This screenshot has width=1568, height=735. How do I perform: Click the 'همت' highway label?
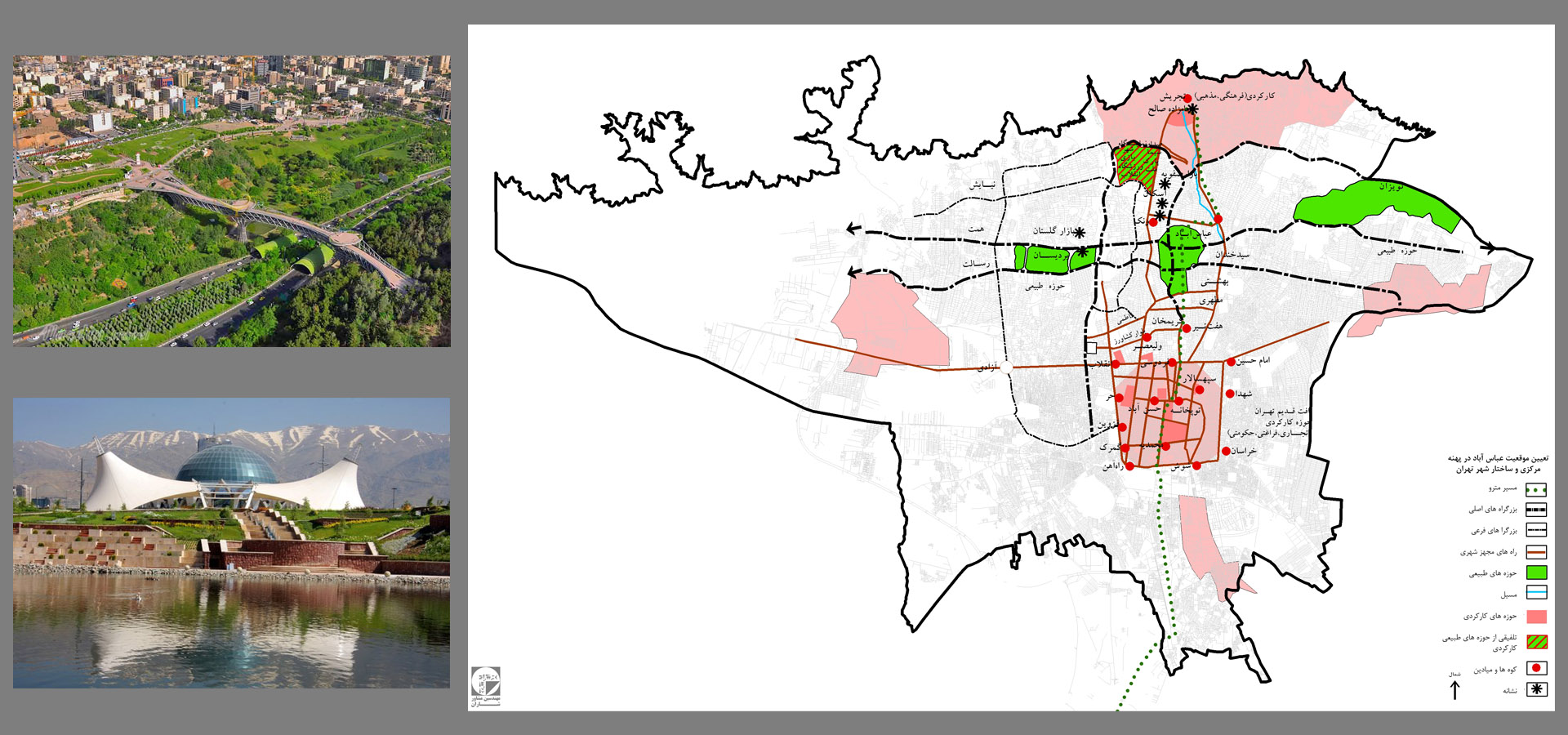(x=976, y=229)
